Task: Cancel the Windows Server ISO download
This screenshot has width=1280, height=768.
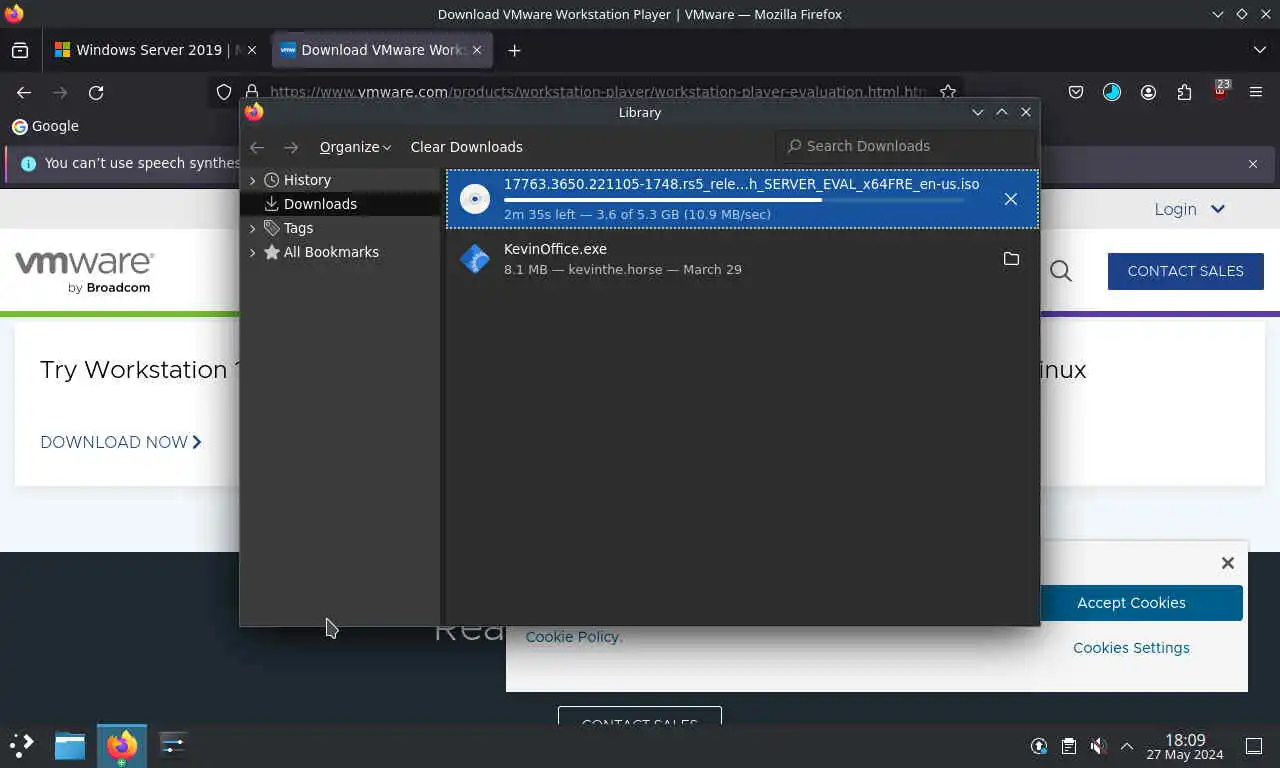Action: [x=1011, y=199]
